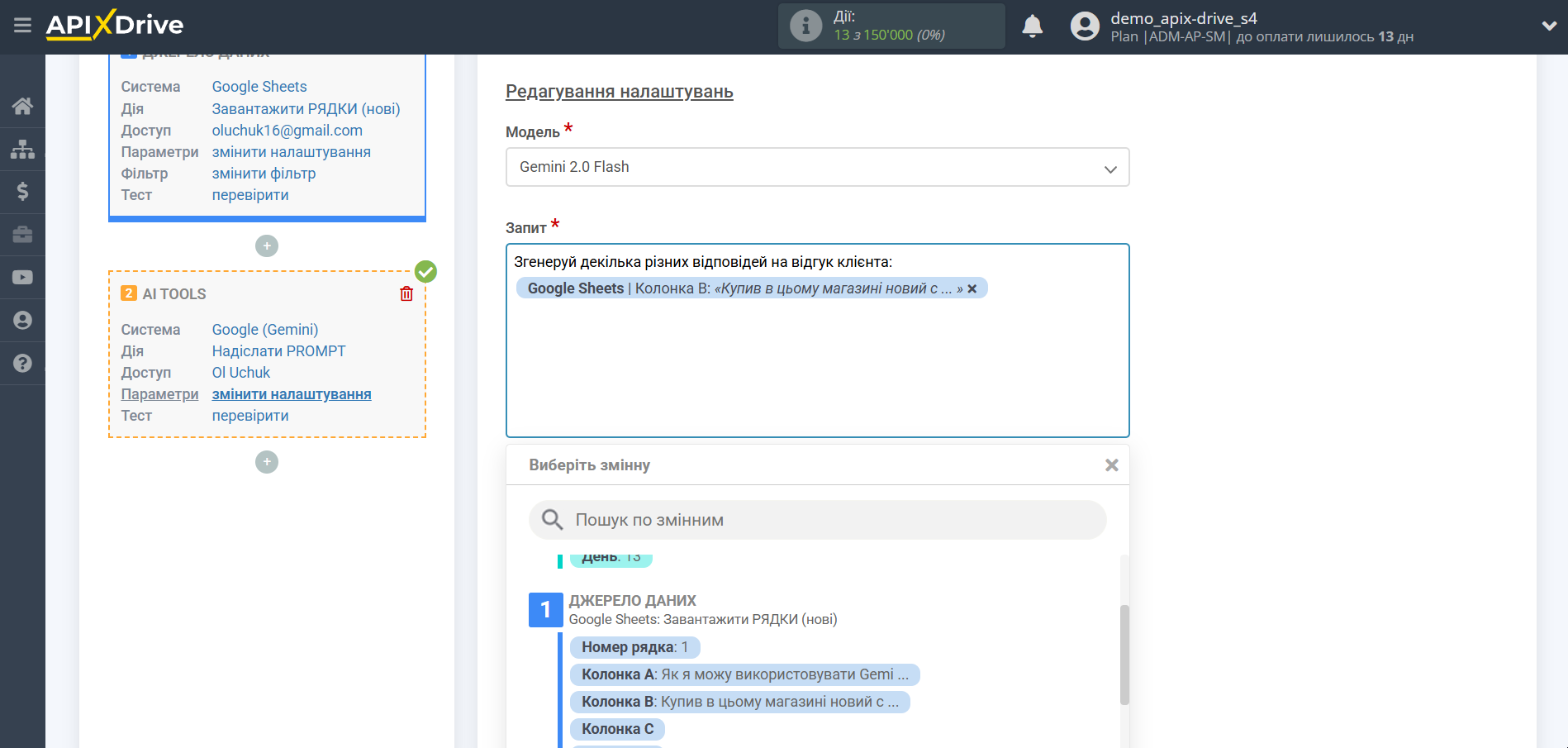This screenshot has height=748, width=1568.
Task: Close the variable selection panel
Action: (x=1111, y=465)
